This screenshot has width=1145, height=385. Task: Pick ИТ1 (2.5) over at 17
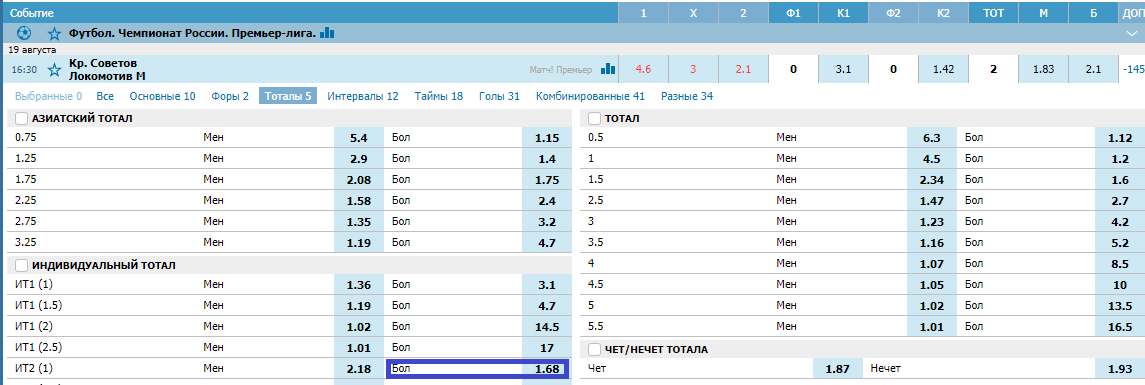547,348
